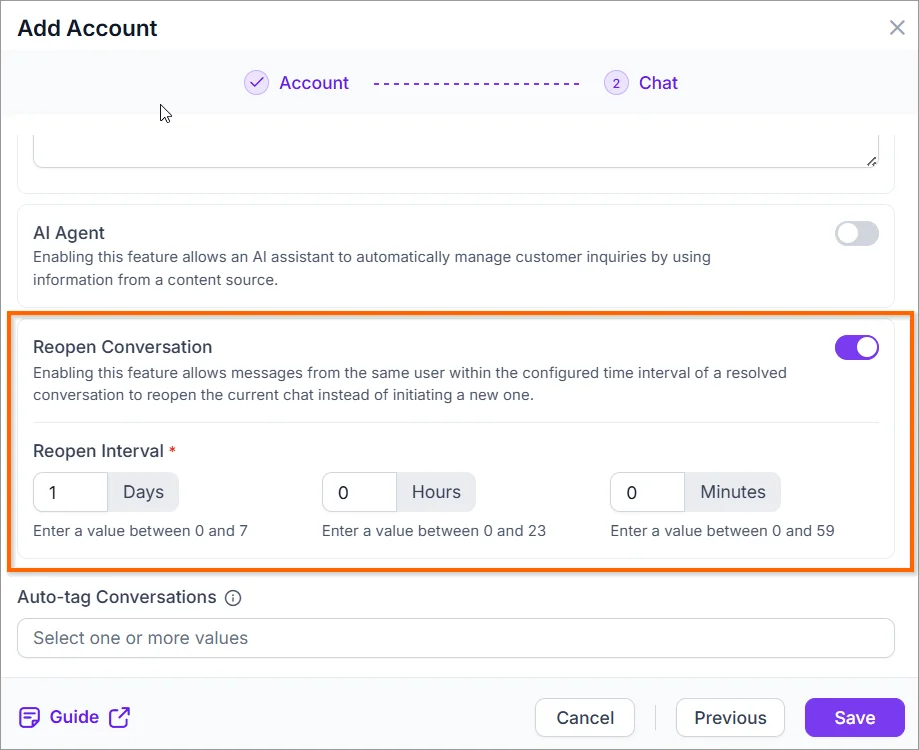
Task: Go back with the Previous button
Action: (730, 717)
